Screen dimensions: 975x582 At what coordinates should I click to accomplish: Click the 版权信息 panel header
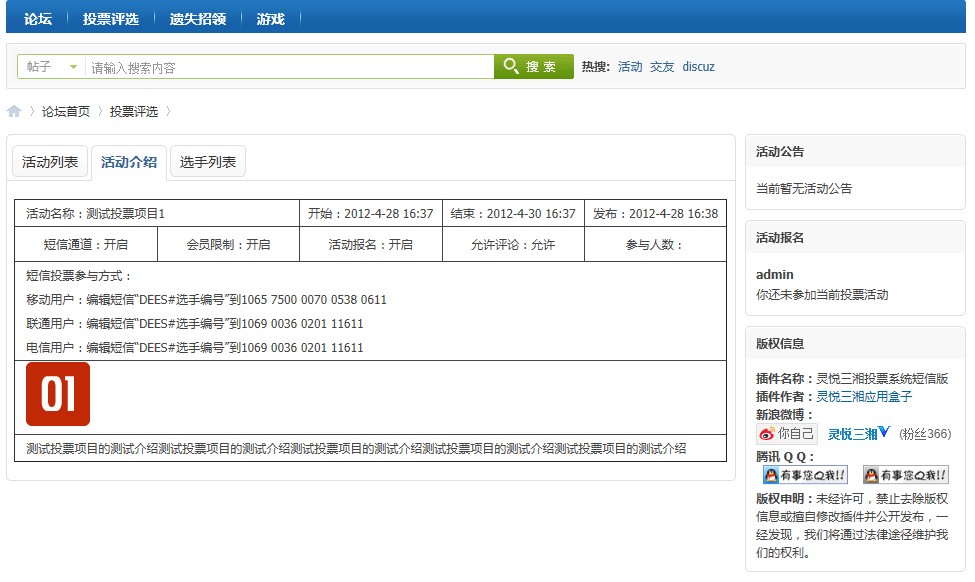(x=855, y=343)
